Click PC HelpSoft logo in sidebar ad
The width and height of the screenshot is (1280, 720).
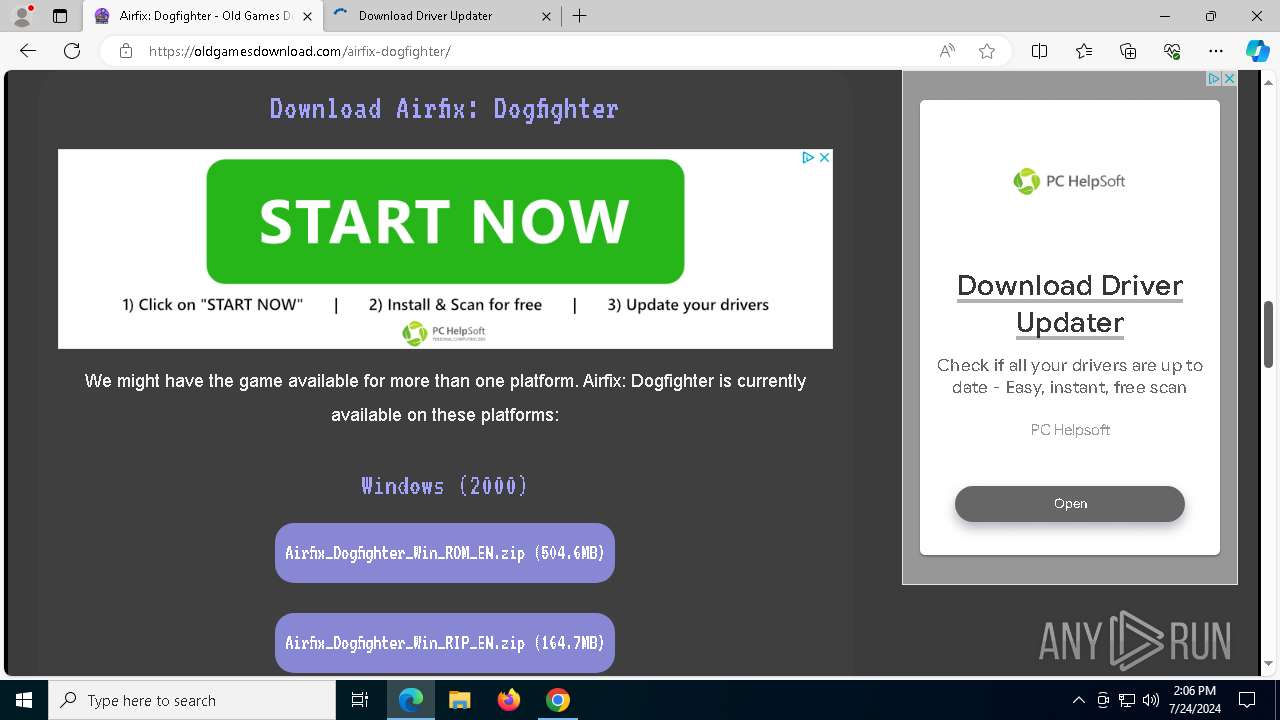pyautogui.click(x=1070, y=181)
